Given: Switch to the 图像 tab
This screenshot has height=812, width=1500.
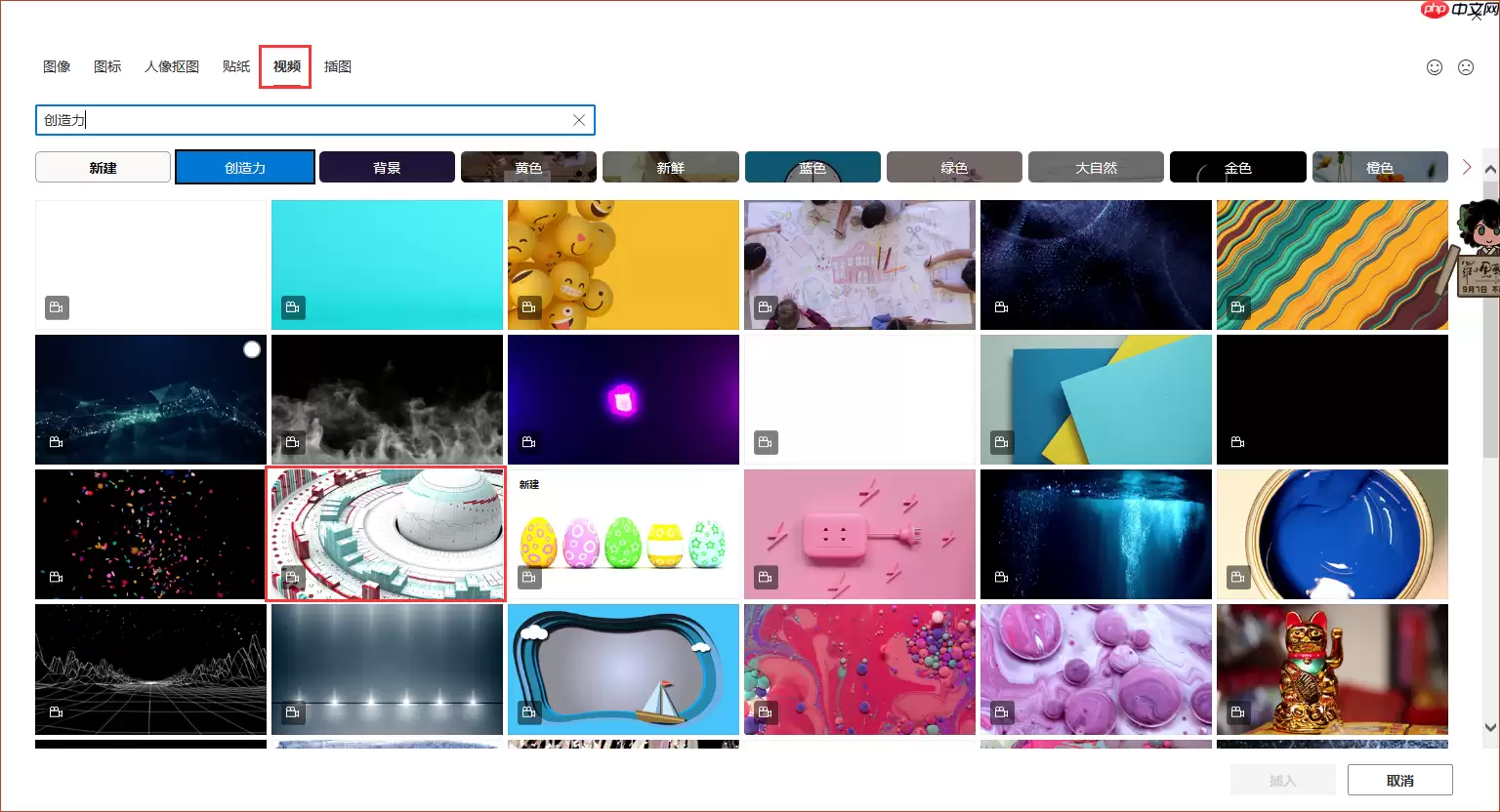Looking at the screenshot, I should 57,66.
